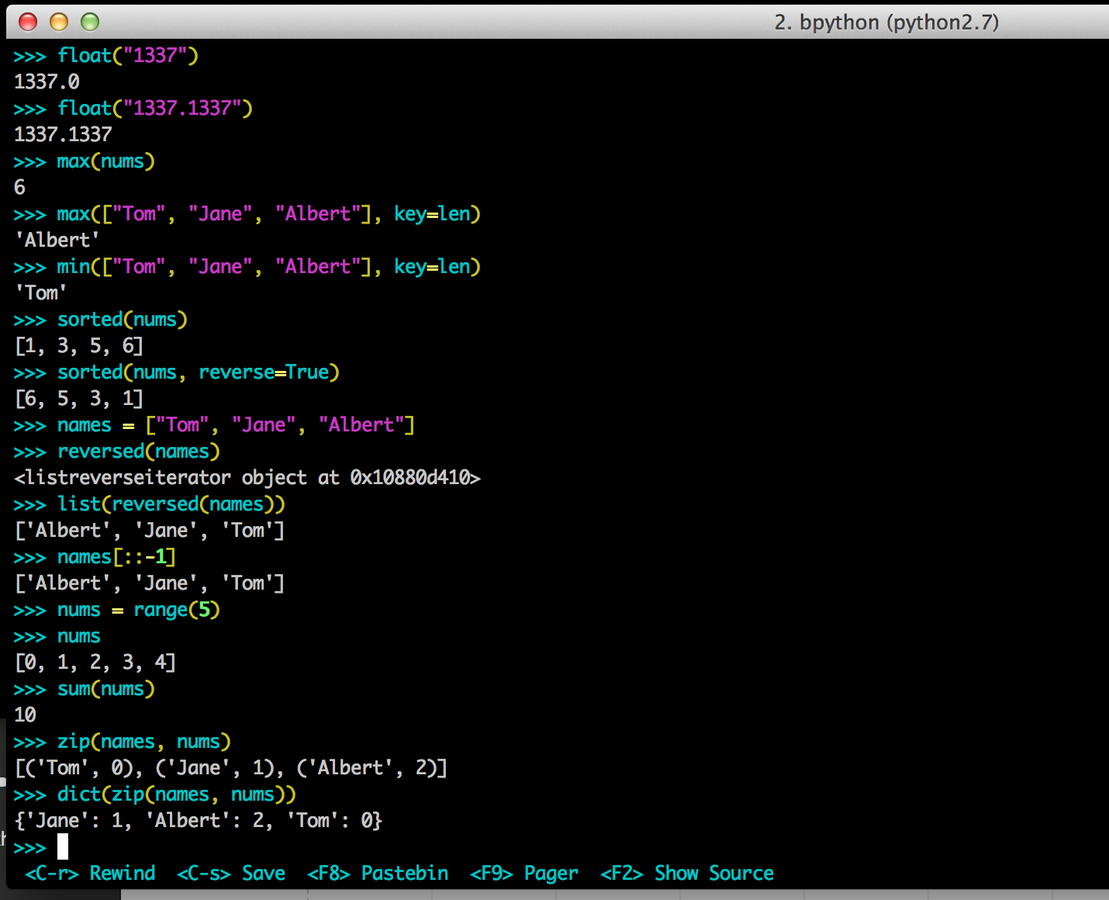Click the line reversed(names)
The image size is (1109, 900).
pos(117,451)
